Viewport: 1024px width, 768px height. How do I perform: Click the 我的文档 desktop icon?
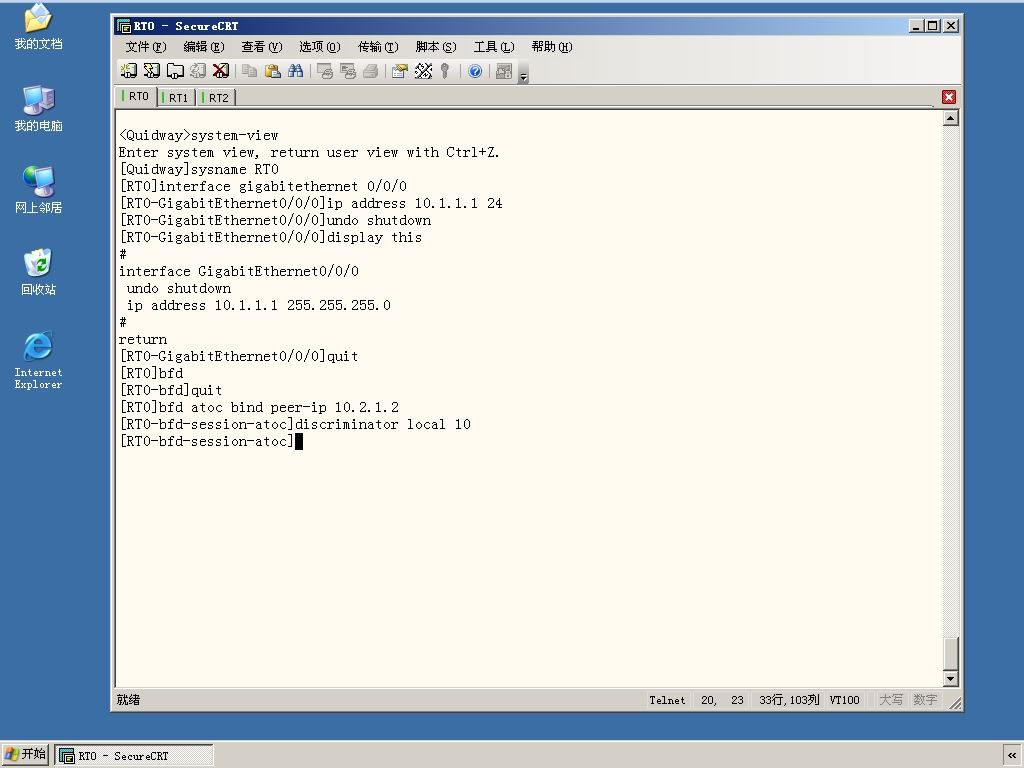pyautogui.click(x=39, y=27)
